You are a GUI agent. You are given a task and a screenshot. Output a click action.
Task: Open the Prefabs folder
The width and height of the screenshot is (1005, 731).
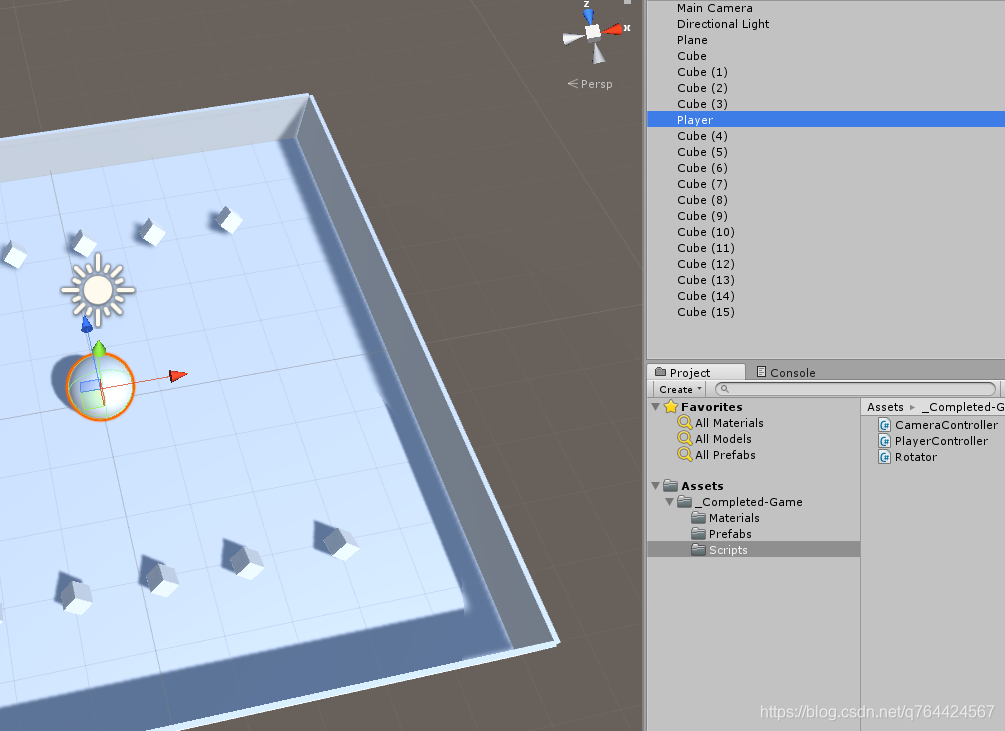point(730,534)
